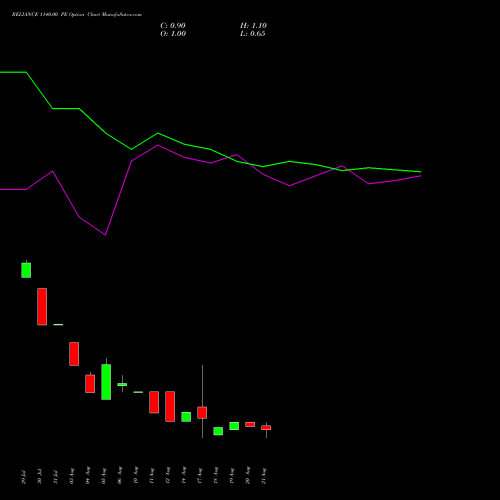500x500 pixels.
Task: Select the close value C: 0.90
Action: pos(173,26)
